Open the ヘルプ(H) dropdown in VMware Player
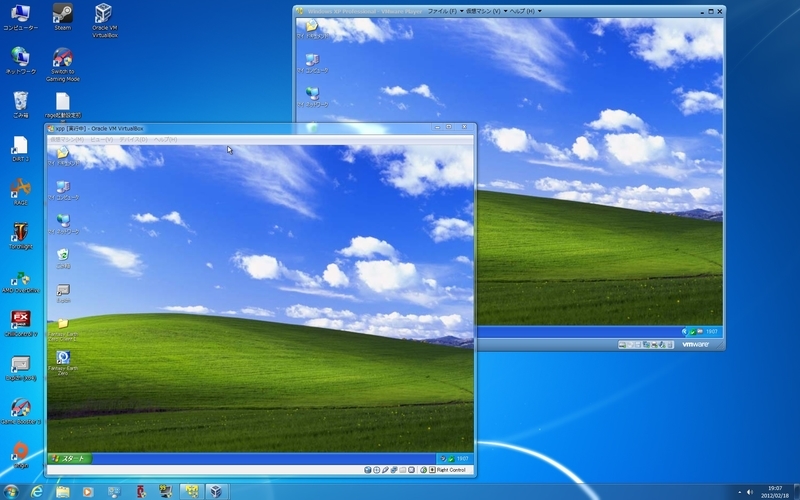Image resolution: width=800 pixels, height=500 pixels. [x=524, y=11]
